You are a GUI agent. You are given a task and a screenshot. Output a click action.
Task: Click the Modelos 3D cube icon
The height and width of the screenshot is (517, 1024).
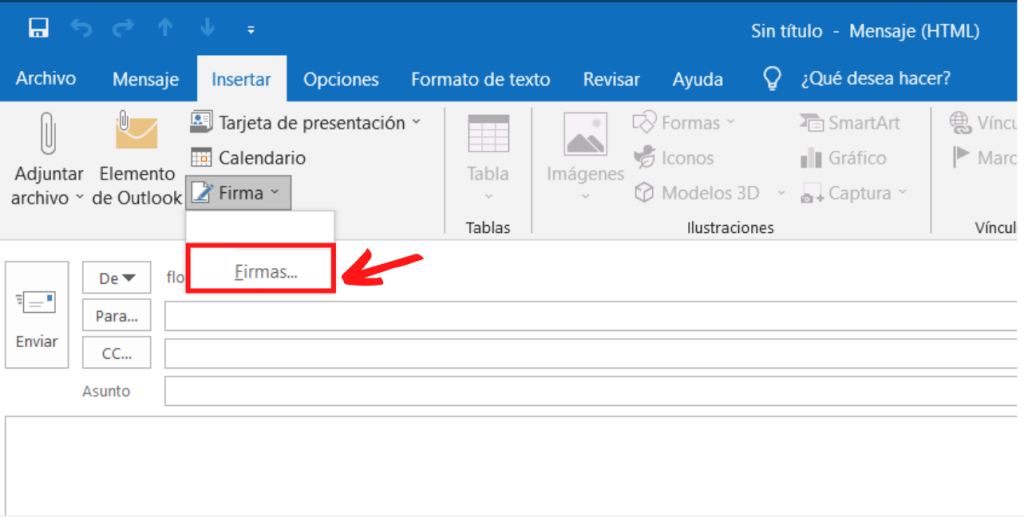tap(645, 192)
